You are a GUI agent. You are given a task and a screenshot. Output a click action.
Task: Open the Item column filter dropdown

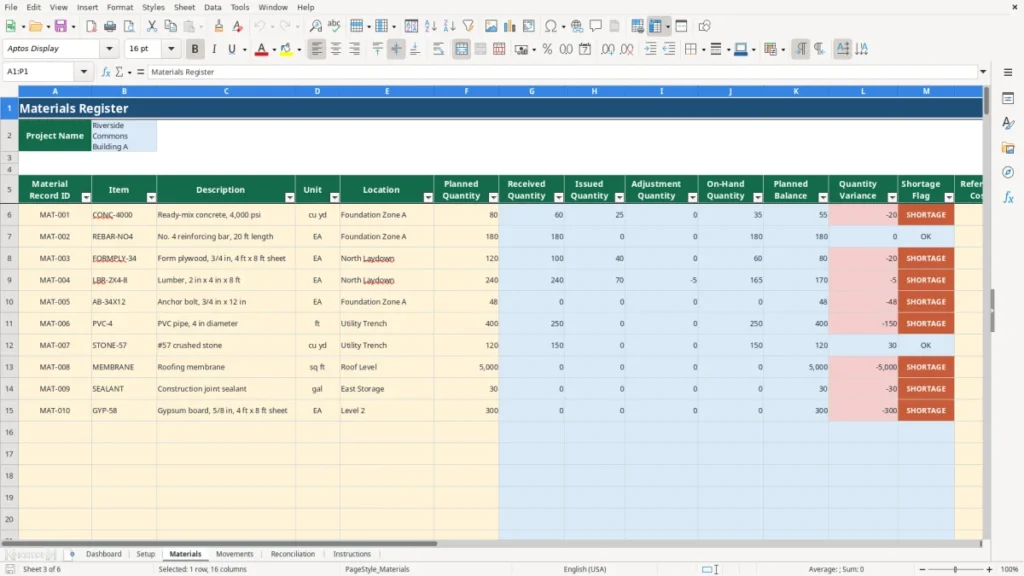(151, 197)
